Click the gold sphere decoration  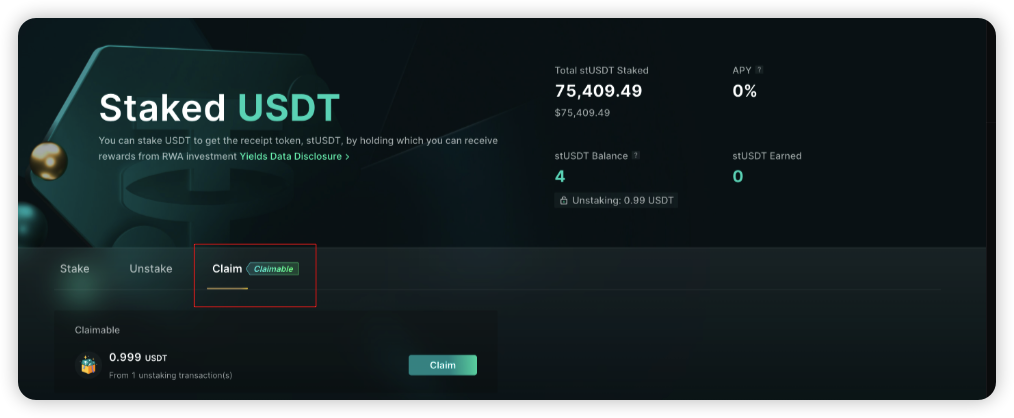tap(49, 161)
